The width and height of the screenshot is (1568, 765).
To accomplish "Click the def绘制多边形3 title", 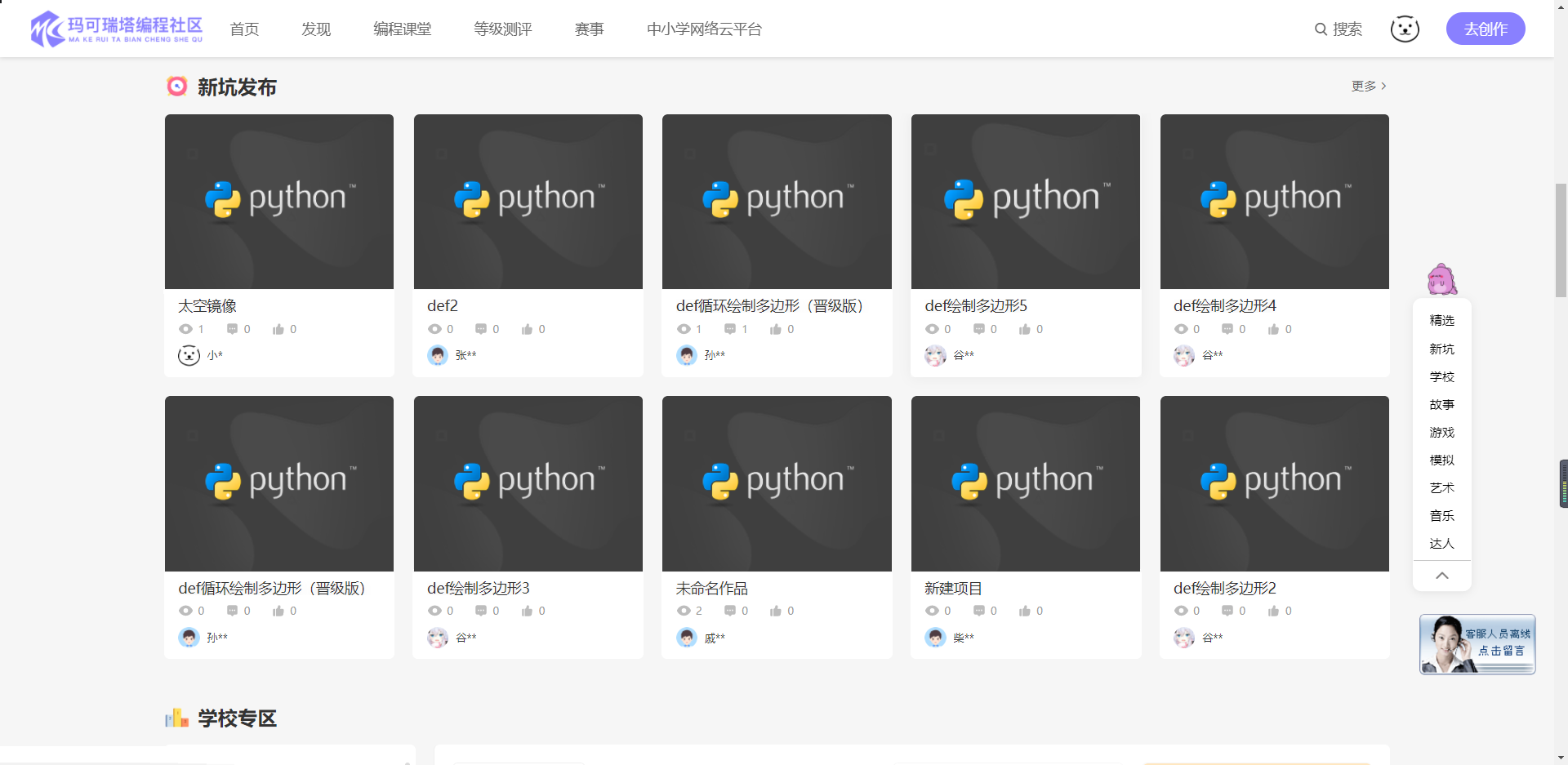I will tap(479, 589).
